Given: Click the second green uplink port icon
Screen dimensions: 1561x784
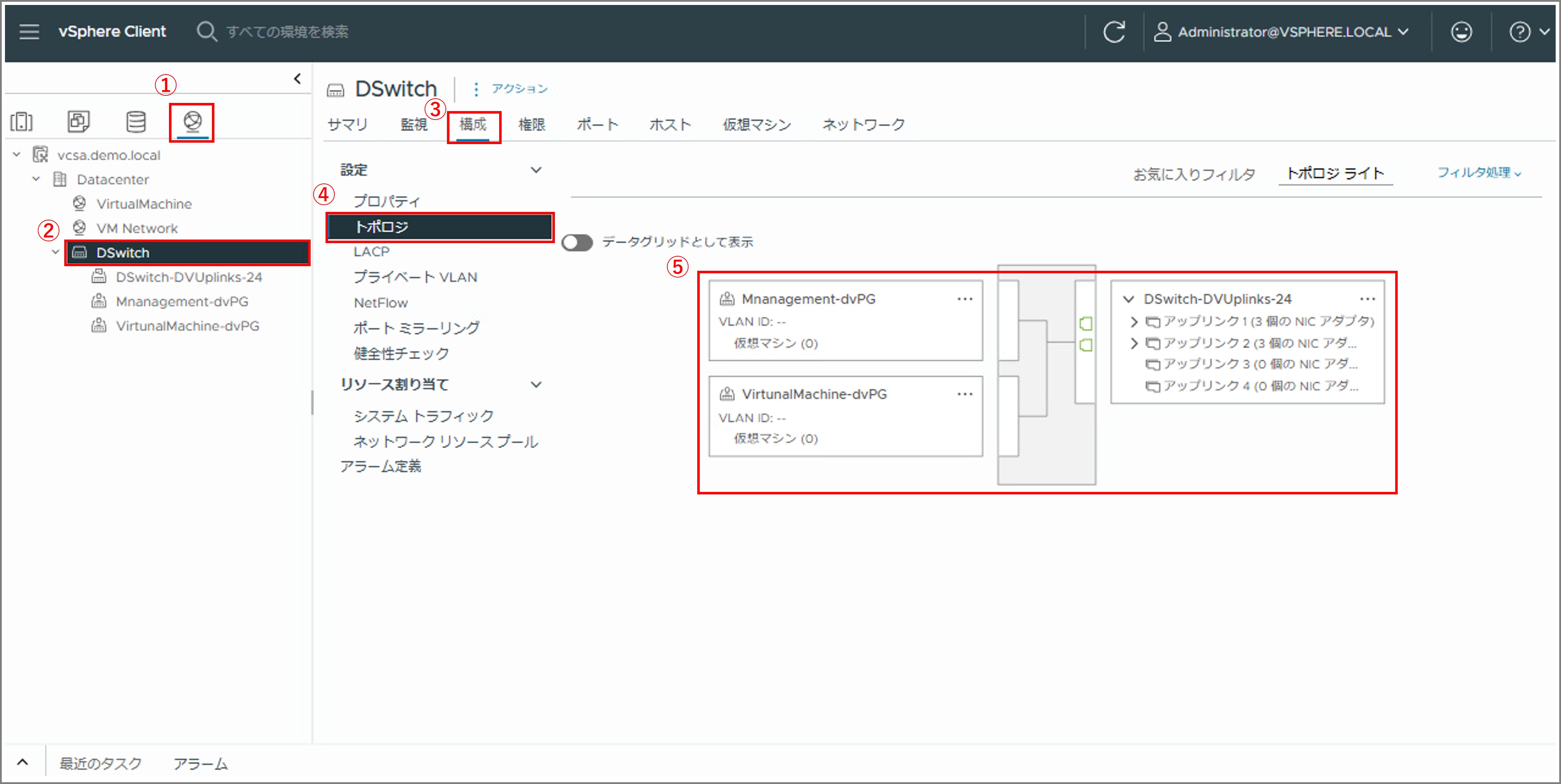Looking at the screenshot, I should (x=1086, y=345).
